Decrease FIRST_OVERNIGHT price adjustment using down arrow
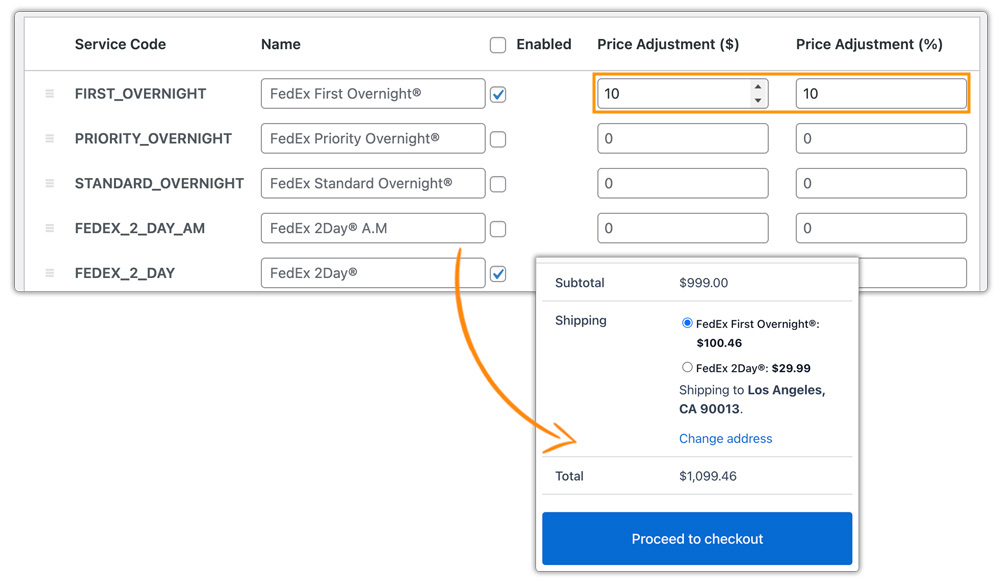The image size is (1000, 582). click(x=759, y=99)
